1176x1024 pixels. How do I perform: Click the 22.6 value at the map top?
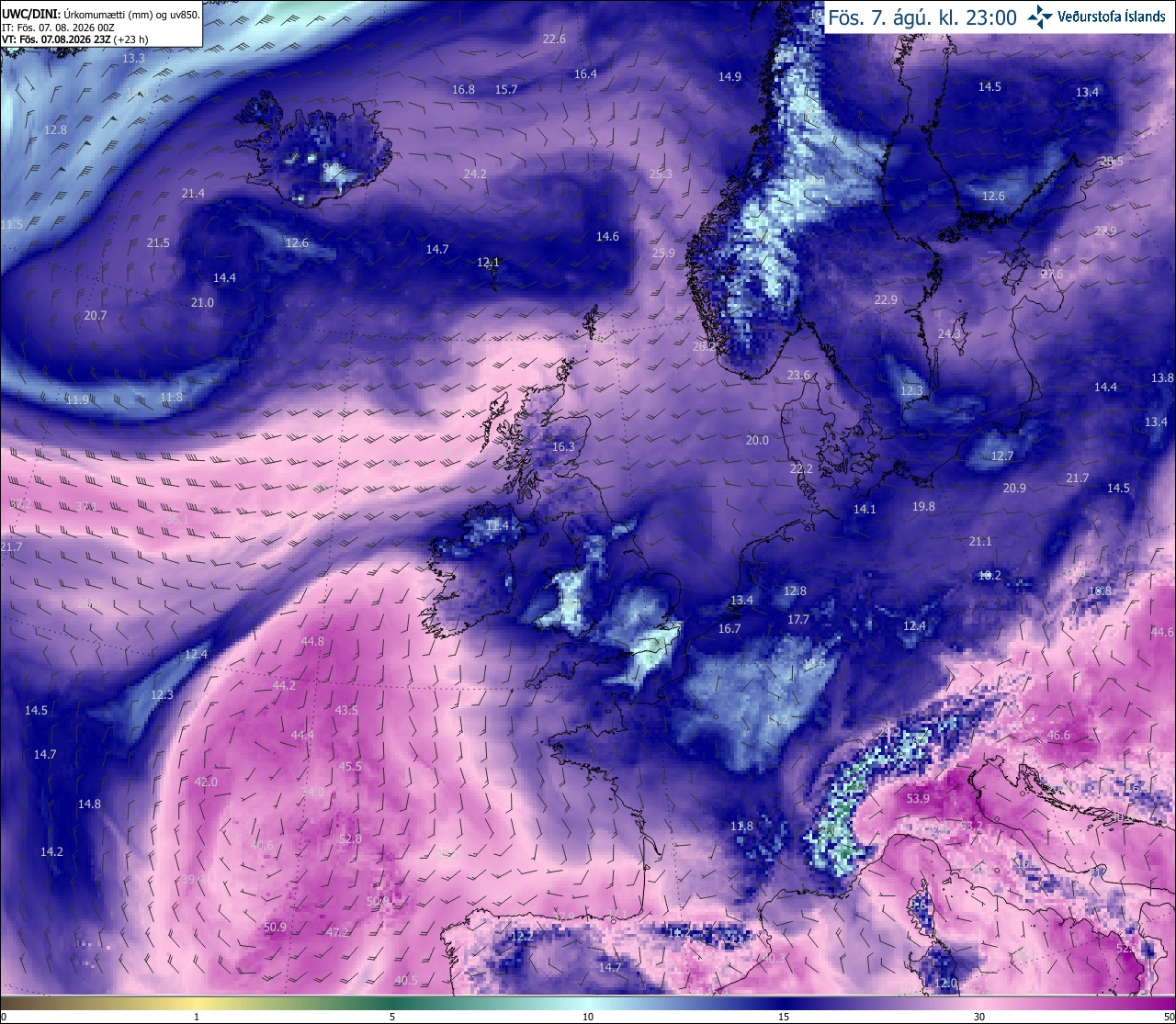click(554, 39)
